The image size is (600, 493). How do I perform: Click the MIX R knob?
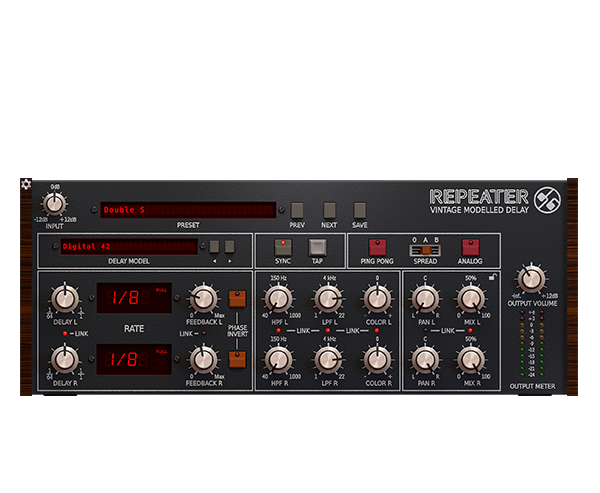pos(471,360)
